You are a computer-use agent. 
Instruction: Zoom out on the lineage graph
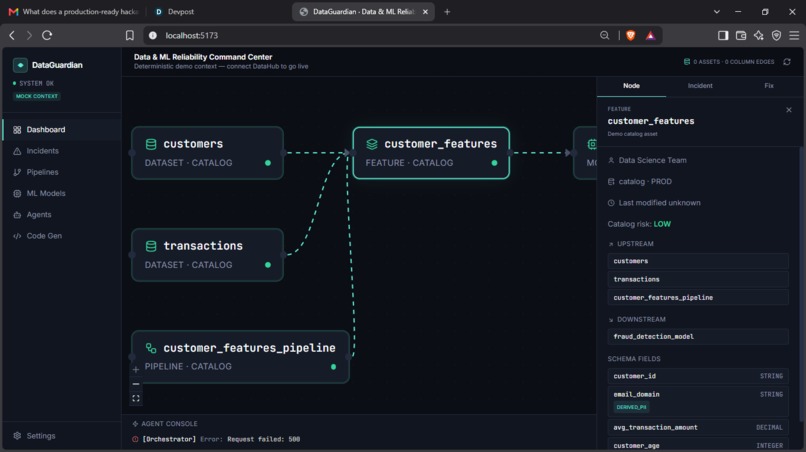click(136, 384)
